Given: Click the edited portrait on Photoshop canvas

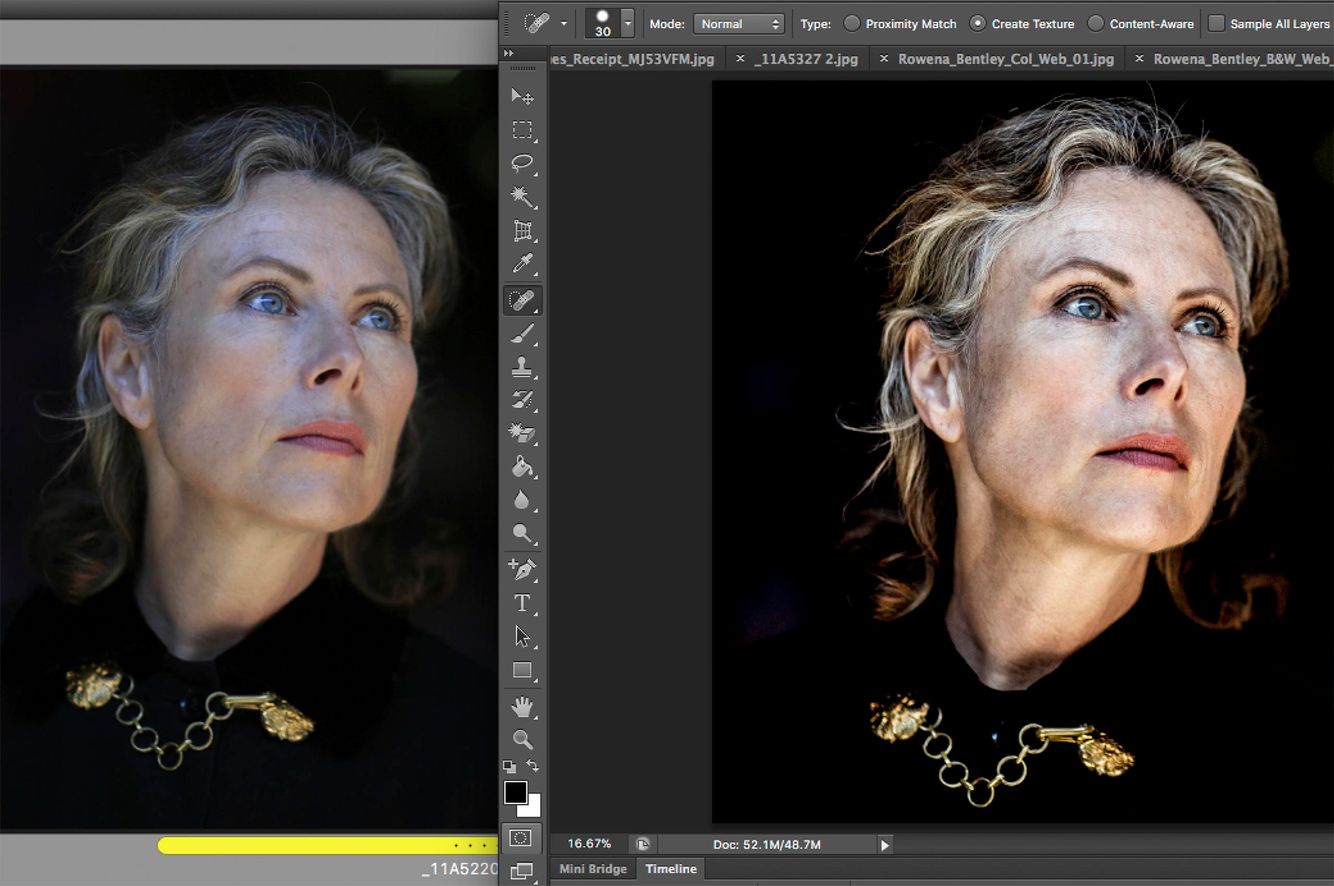Looking at the screenshot, I should point(1022,452).
